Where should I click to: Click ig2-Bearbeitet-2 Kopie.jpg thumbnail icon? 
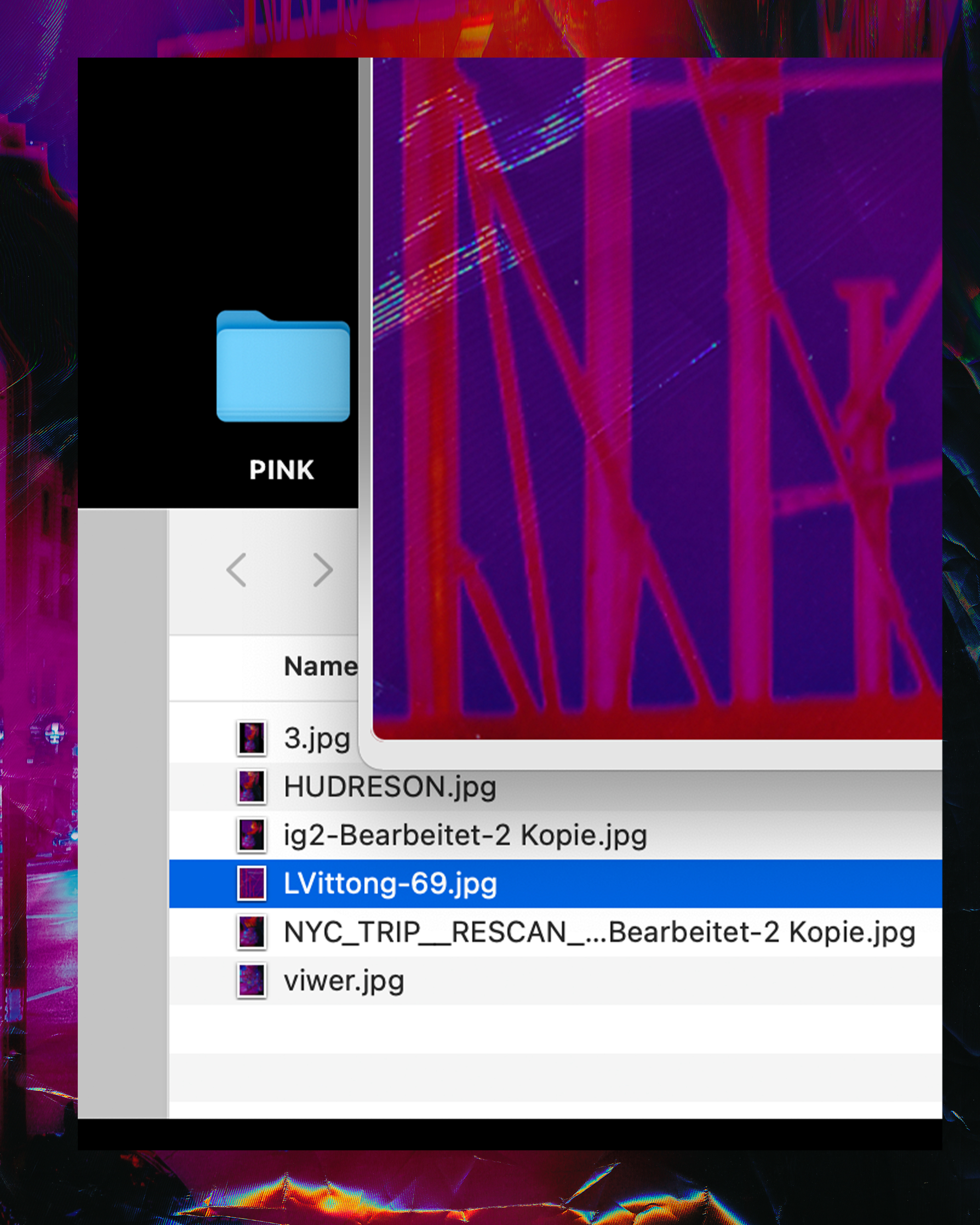pyautogui.click(x=251, y=835)
